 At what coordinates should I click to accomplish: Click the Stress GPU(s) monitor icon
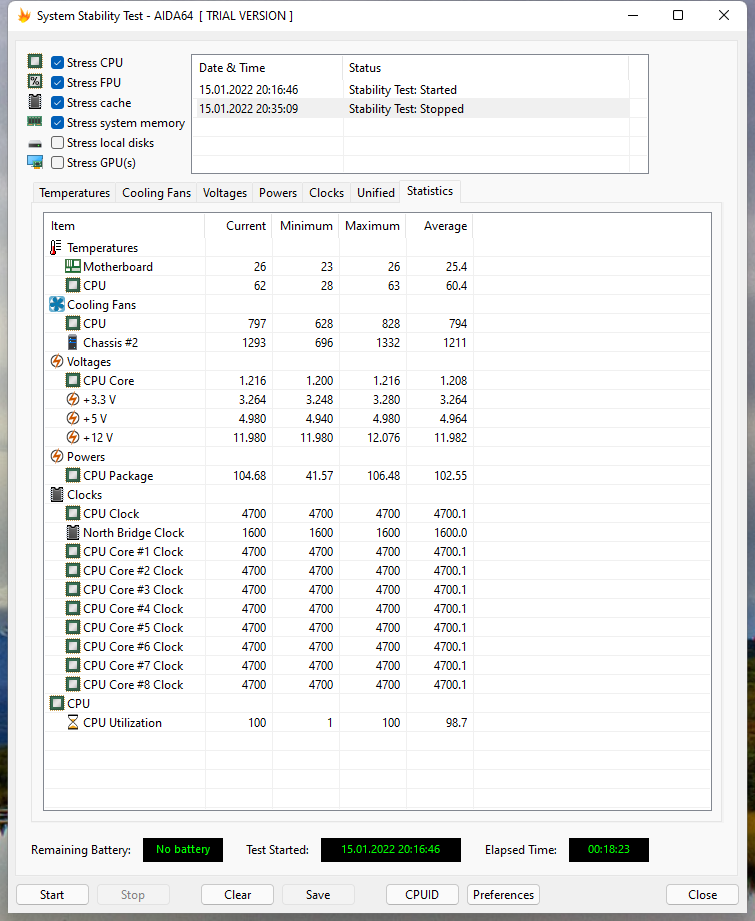click(x=35, y=162)
